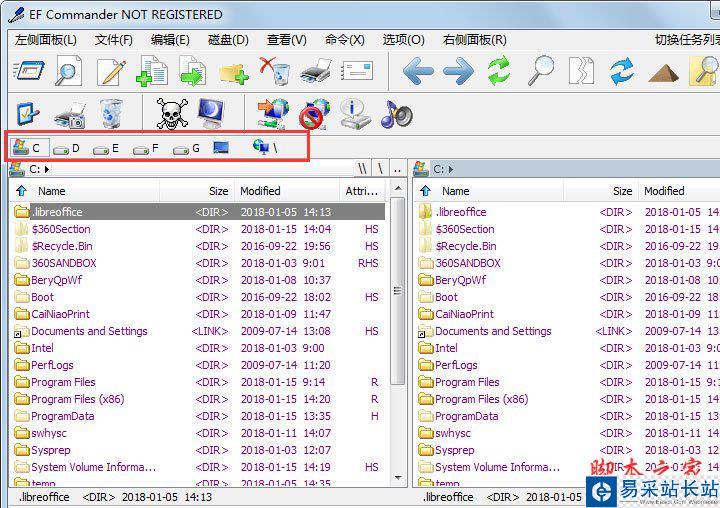Switch to drive D button
The width and height of the screenshot is (720, 508).
[67, 148]
